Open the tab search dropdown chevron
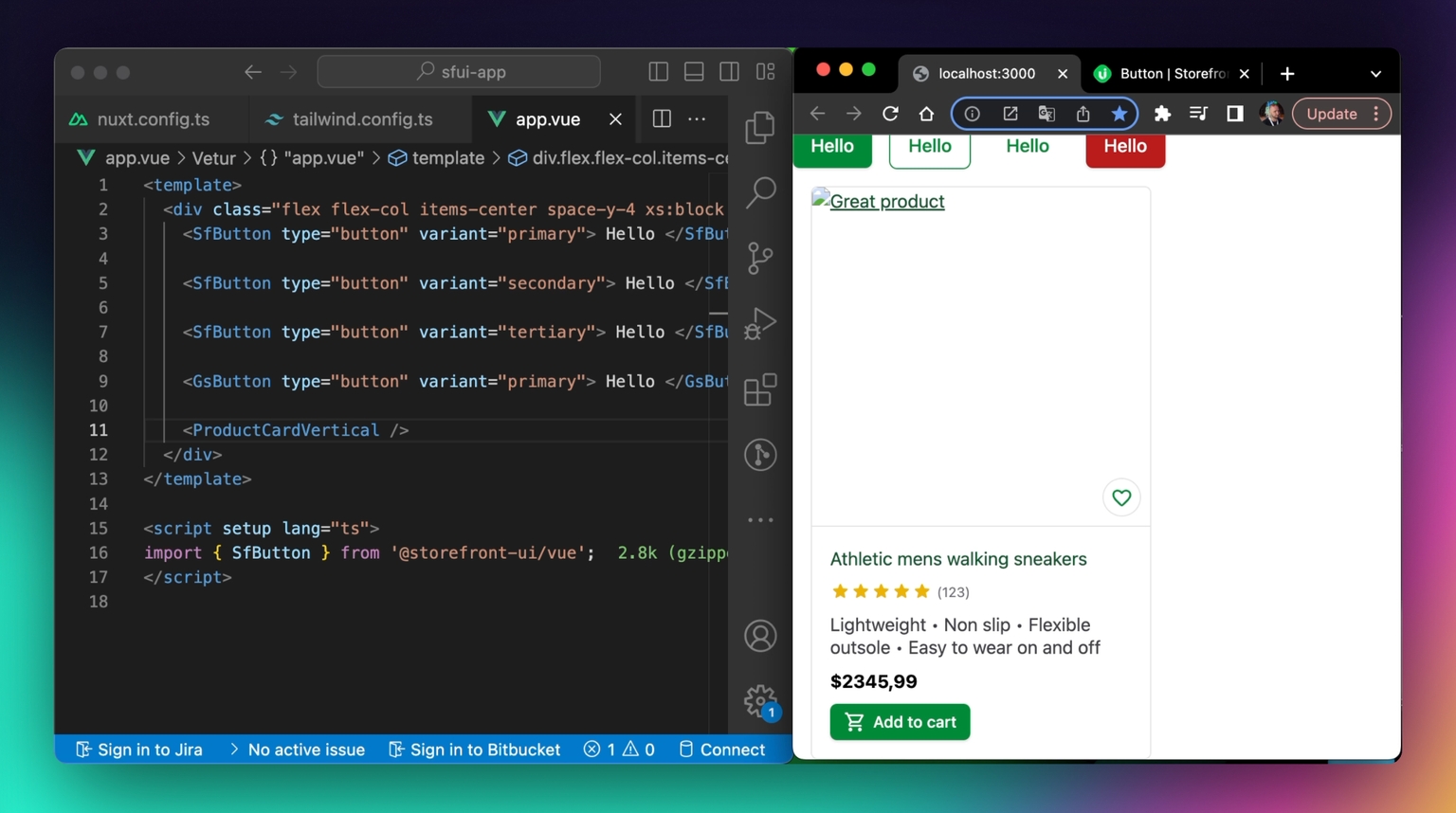Viewport: 1456px width, 813px height. 1375,74
